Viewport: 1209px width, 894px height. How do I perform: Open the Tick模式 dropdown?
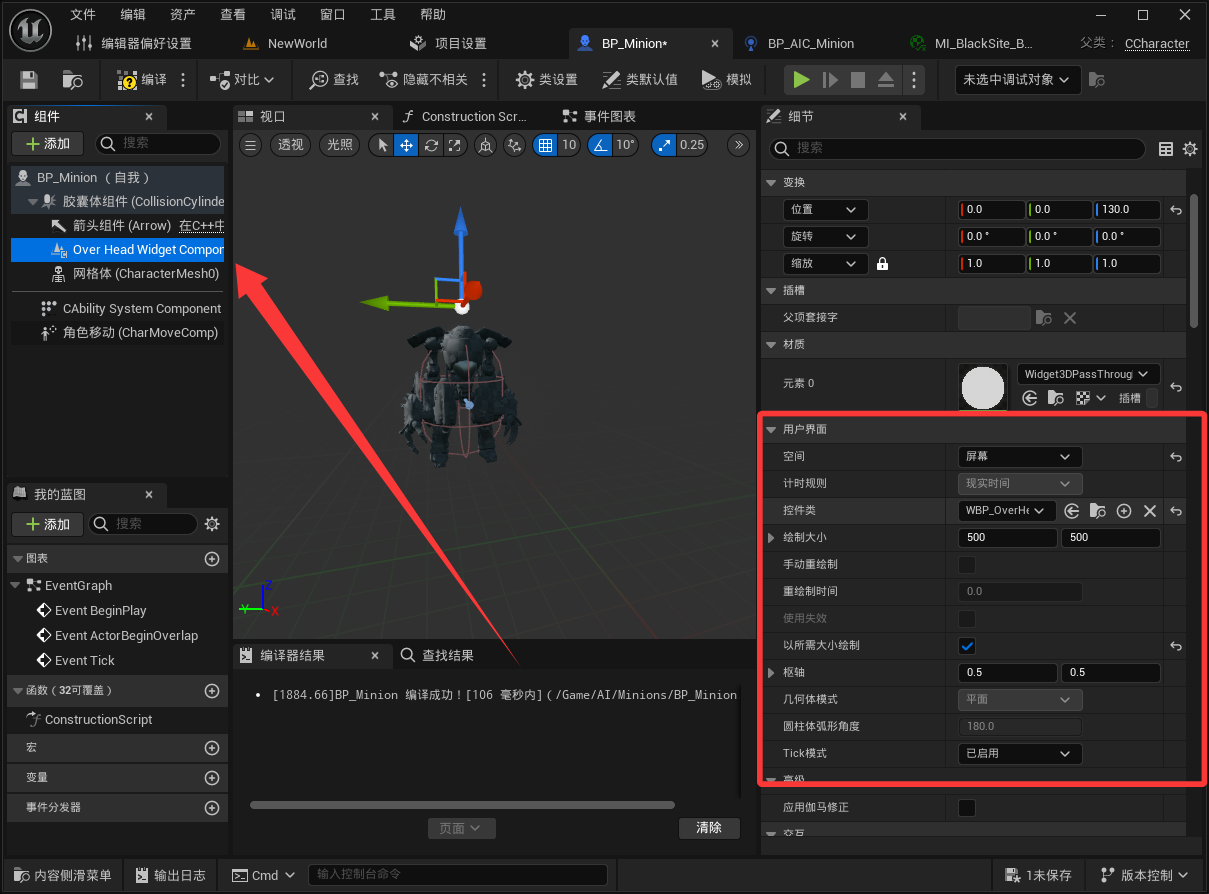click(1020, 753)
